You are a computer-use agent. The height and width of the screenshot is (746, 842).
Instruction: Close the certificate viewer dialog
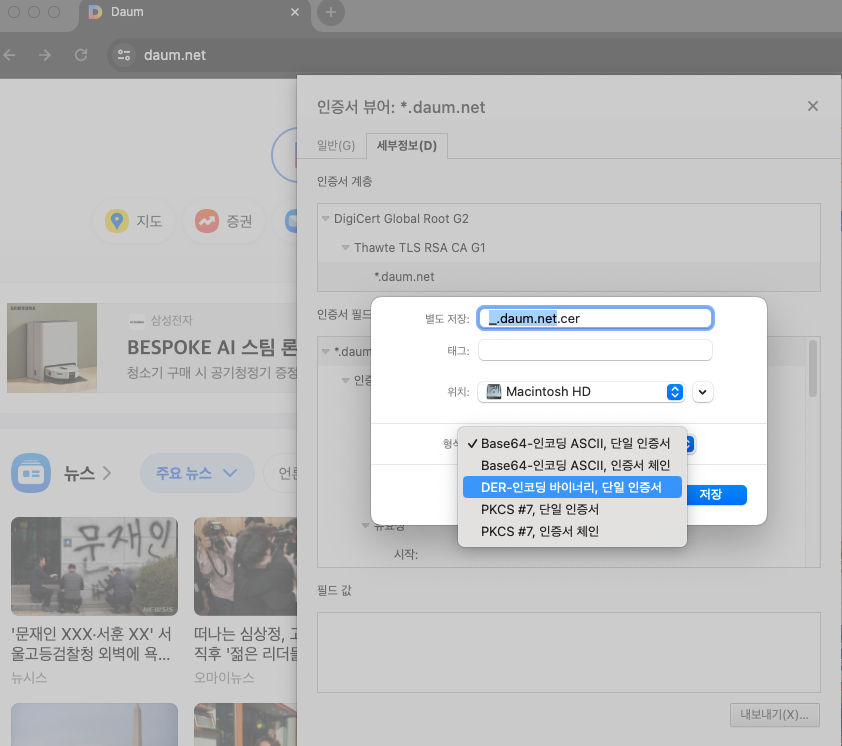(812, 106)
